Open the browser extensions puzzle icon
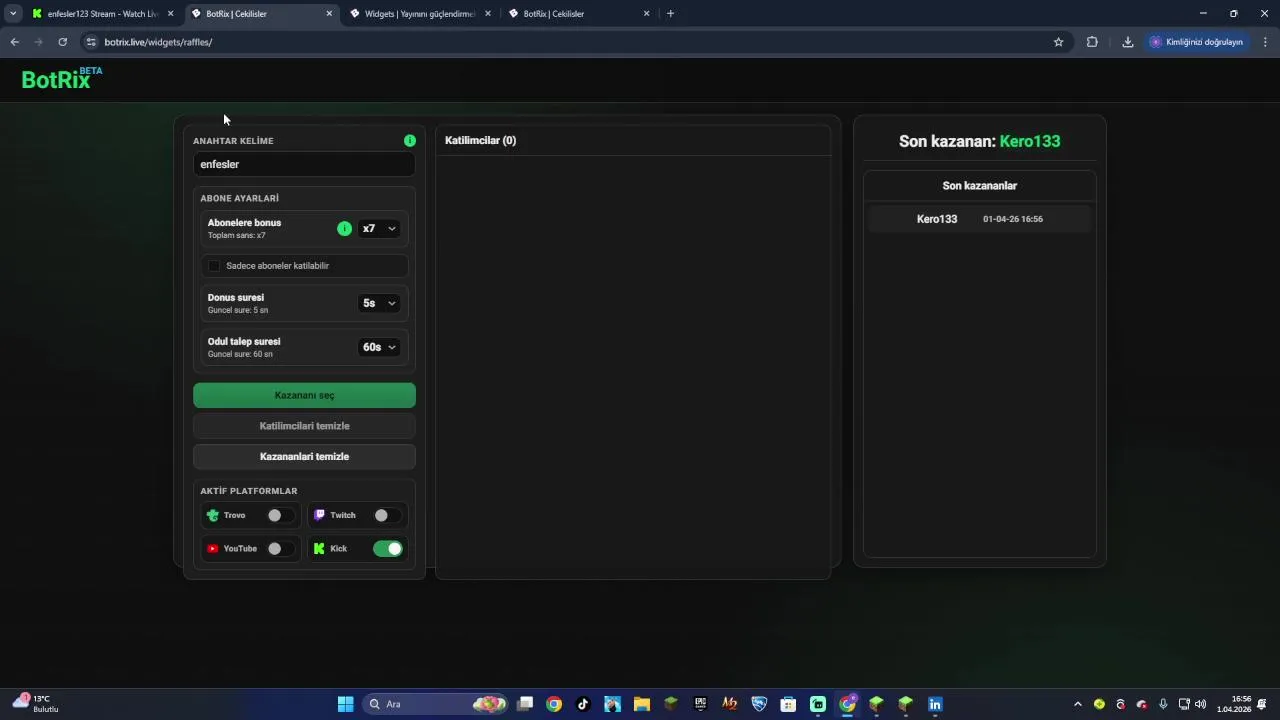The image size is (1280, 720). coord(1092,42)
